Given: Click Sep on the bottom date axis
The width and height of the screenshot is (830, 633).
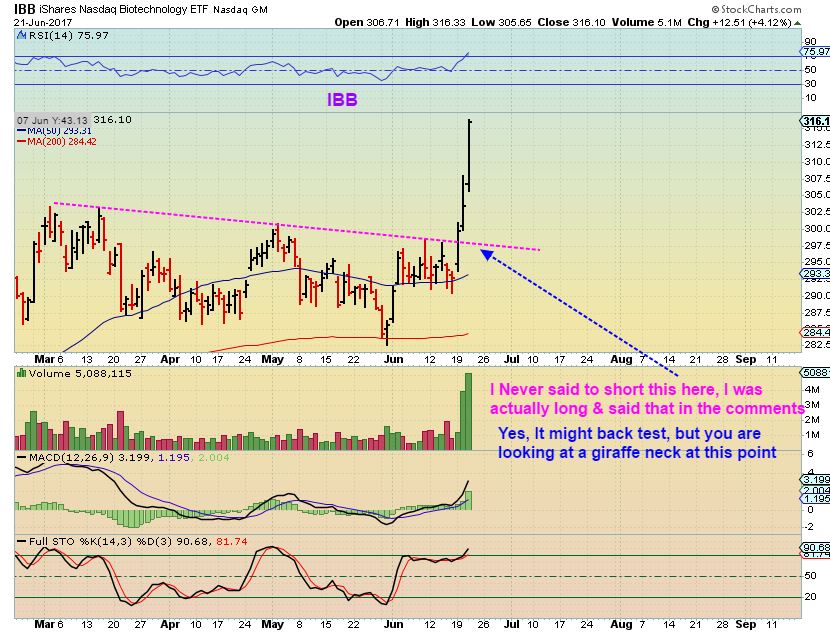Looking at the screenshot, I should [746, 625].
